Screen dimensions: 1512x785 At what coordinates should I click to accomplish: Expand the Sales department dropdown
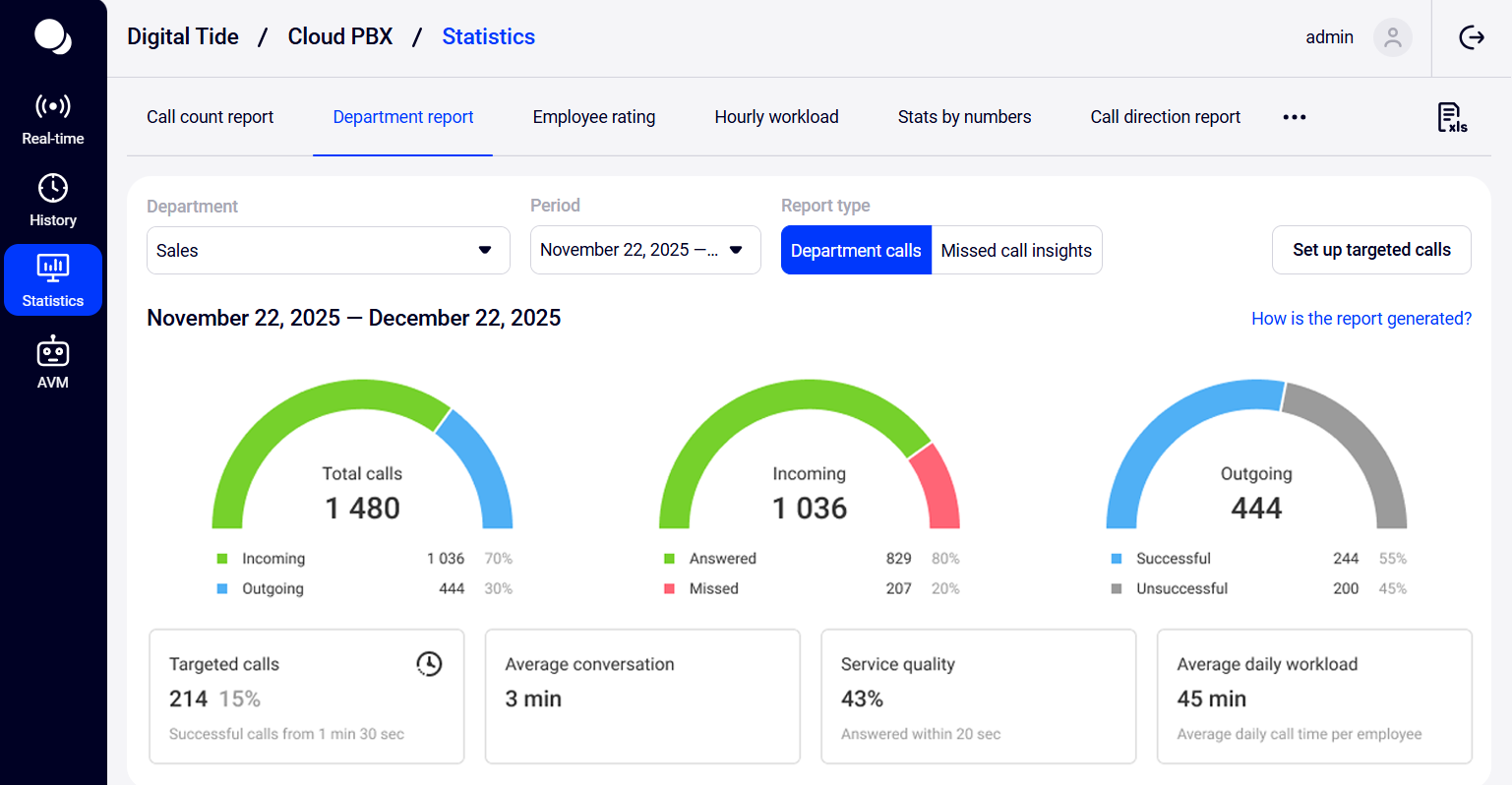328,251
